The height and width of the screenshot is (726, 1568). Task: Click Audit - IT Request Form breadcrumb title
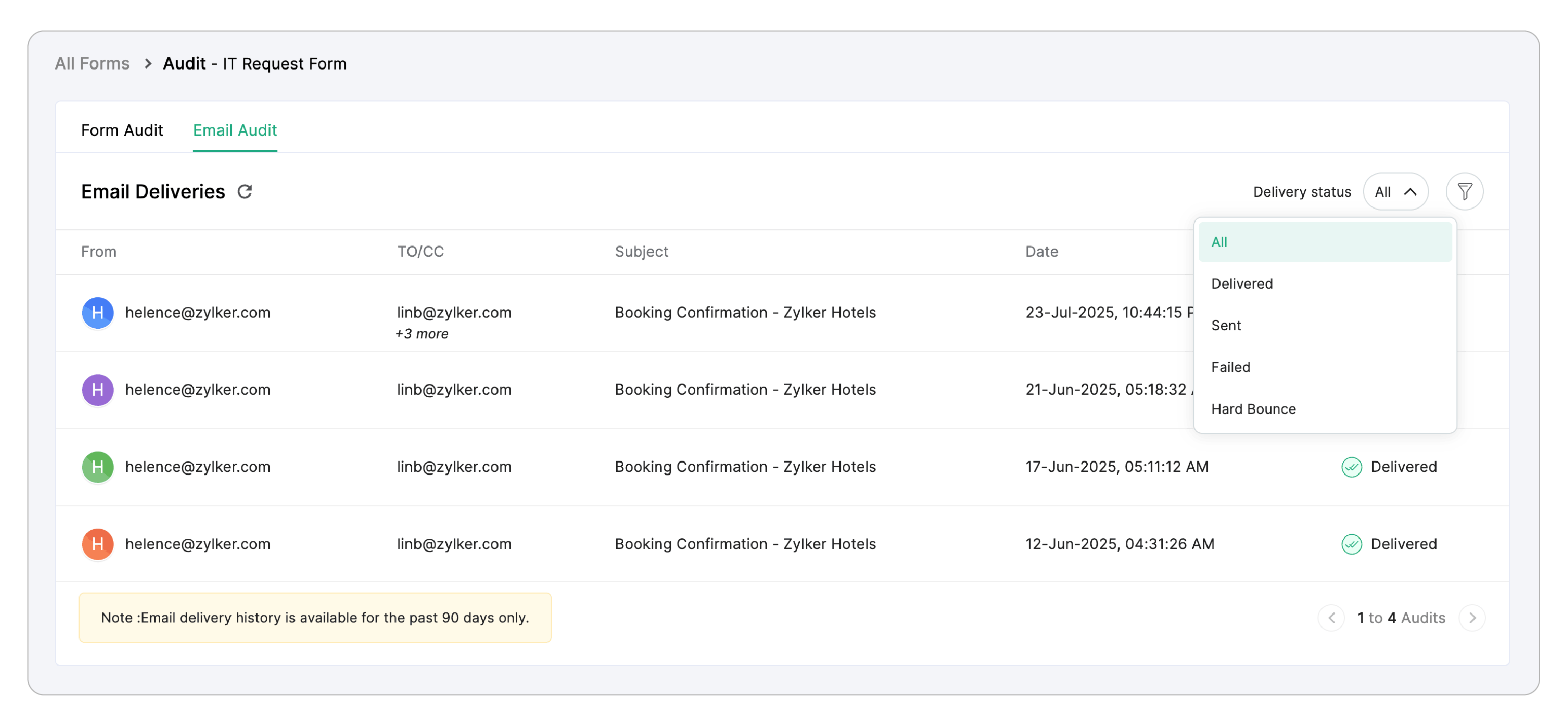coord(255,63)
